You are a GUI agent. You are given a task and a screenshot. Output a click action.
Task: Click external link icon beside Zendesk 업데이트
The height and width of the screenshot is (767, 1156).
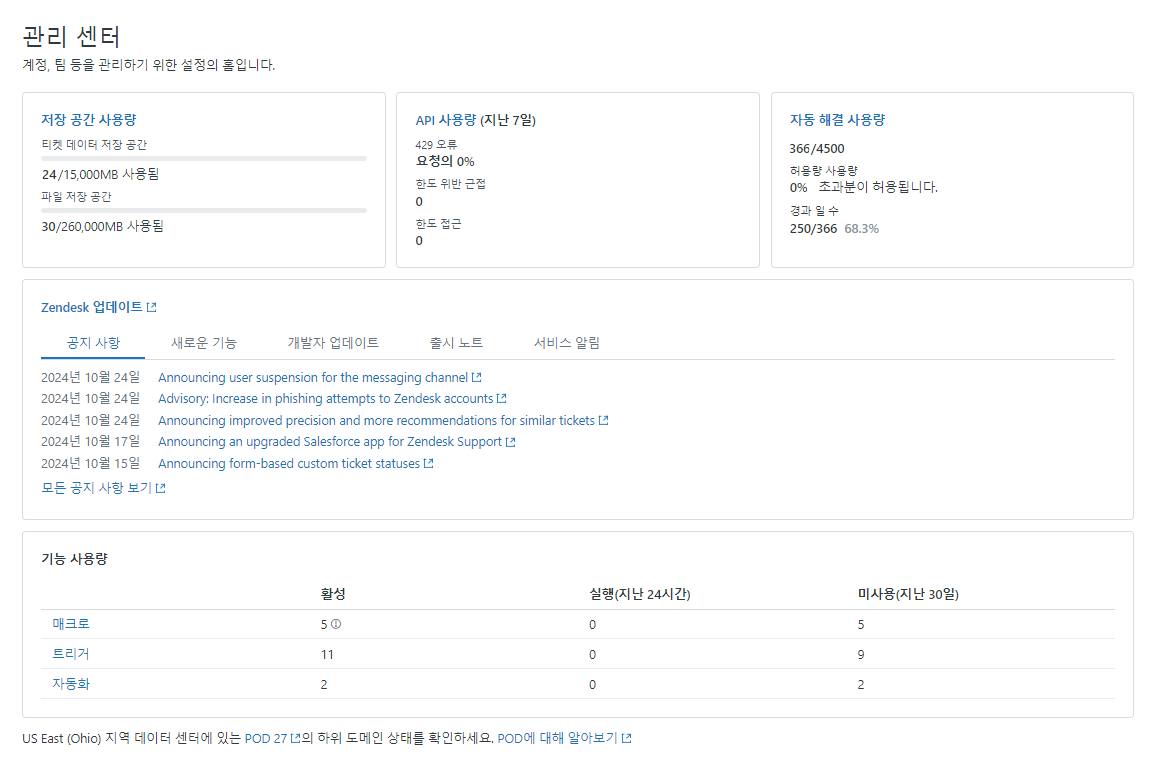(152, 308)
